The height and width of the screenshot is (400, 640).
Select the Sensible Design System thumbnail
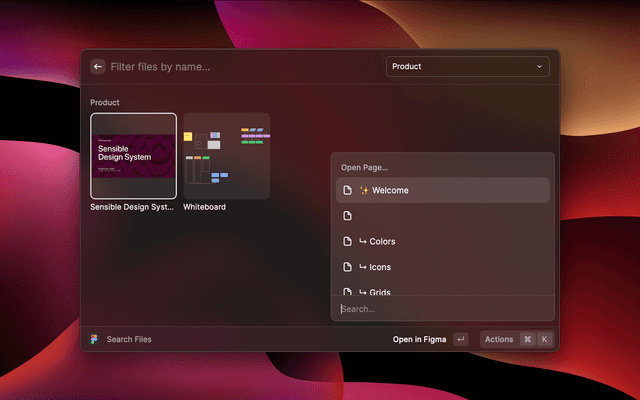click(134, 156)
